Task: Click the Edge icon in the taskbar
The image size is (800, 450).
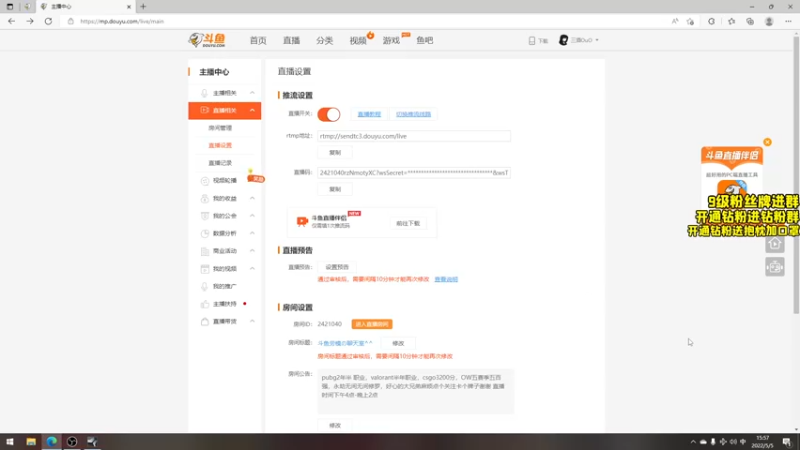Action: point(52,442)
